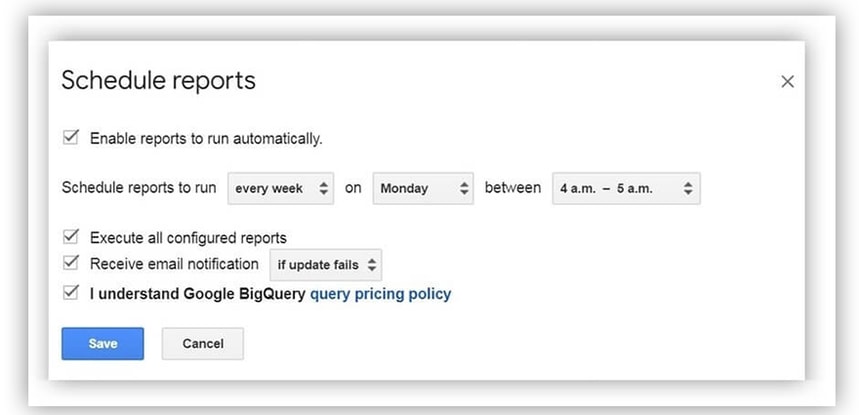The height and width of the screenshot is (415, 859).
Task: Uncheck the Execute all configured reports checkbox
Action: point(71,238)
